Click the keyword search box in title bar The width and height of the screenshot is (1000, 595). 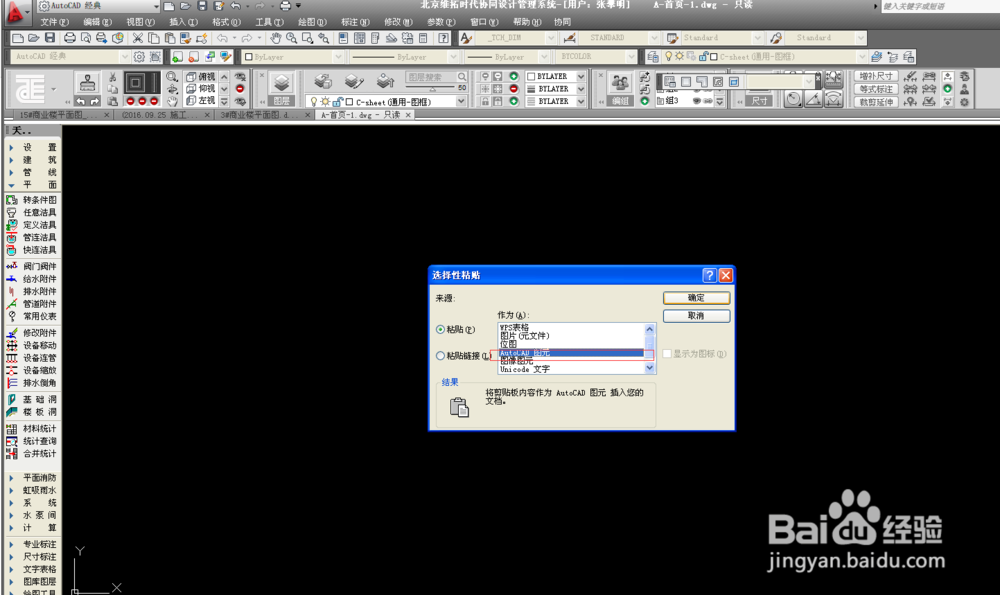[940, 6]
